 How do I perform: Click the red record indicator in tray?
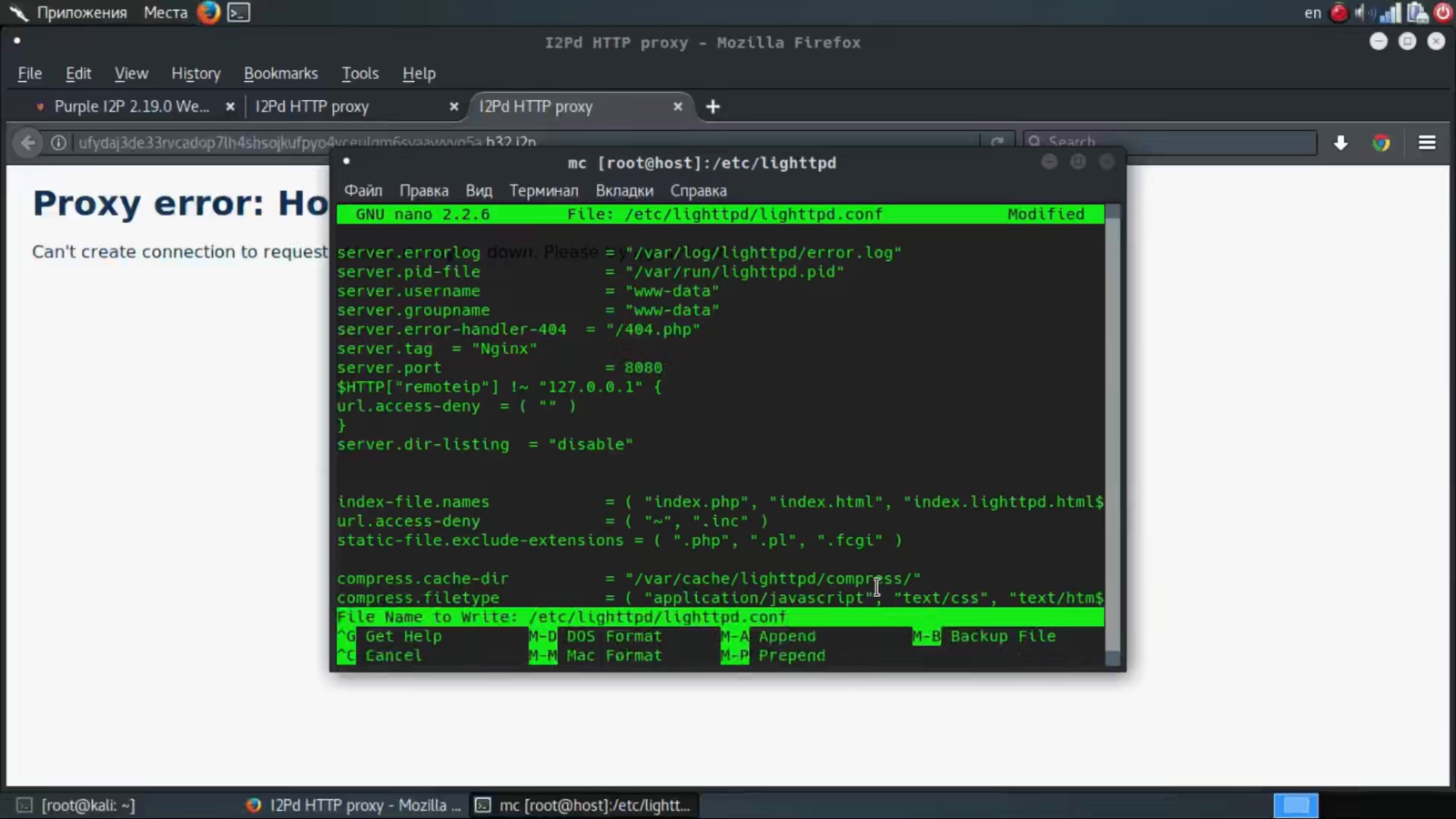point(1339,13)
